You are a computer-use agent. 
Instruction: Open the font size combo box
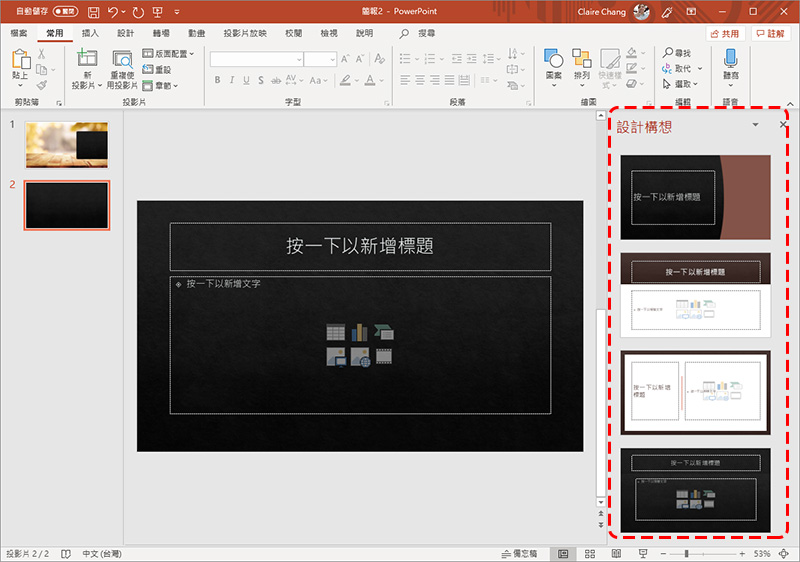320,59
